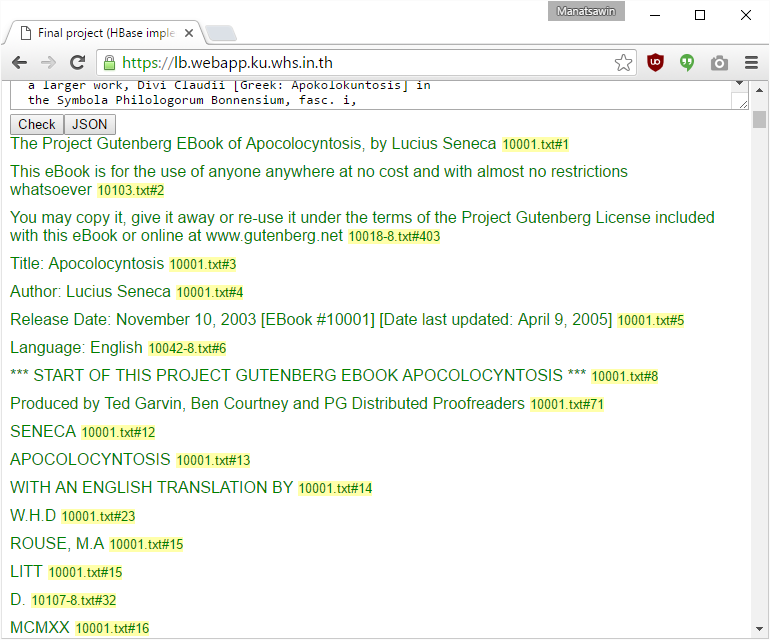The width and height of the screenshot is (770, 640).
Task: Click the line 'Language: English'
Action: (x=76, y=348)
